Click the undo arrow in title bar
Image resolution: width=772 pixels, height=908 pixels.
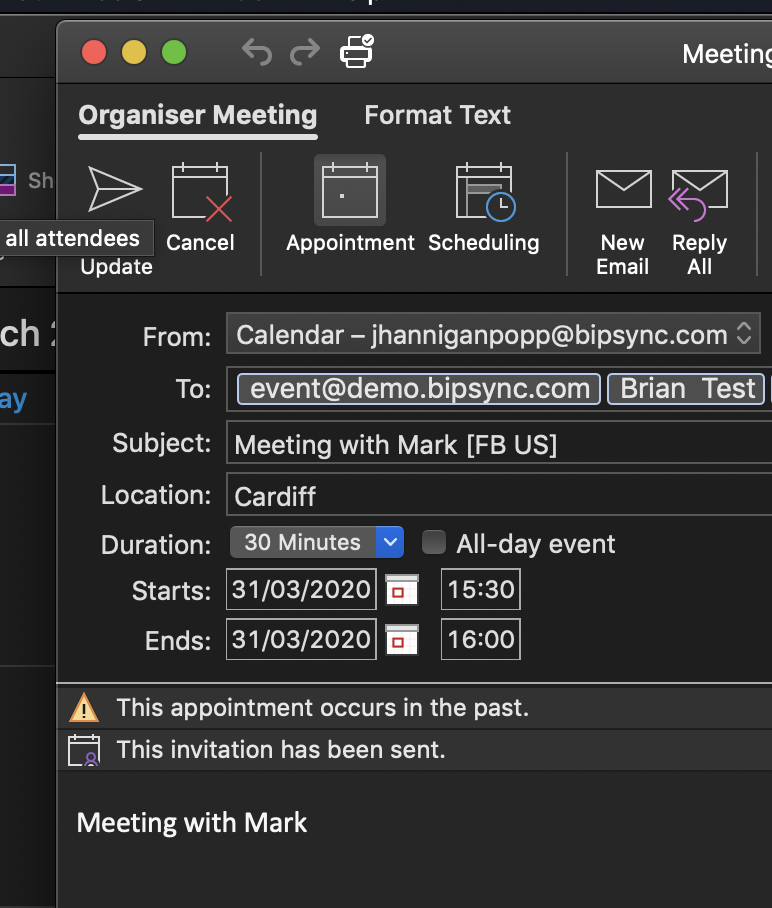pos(257,52)
